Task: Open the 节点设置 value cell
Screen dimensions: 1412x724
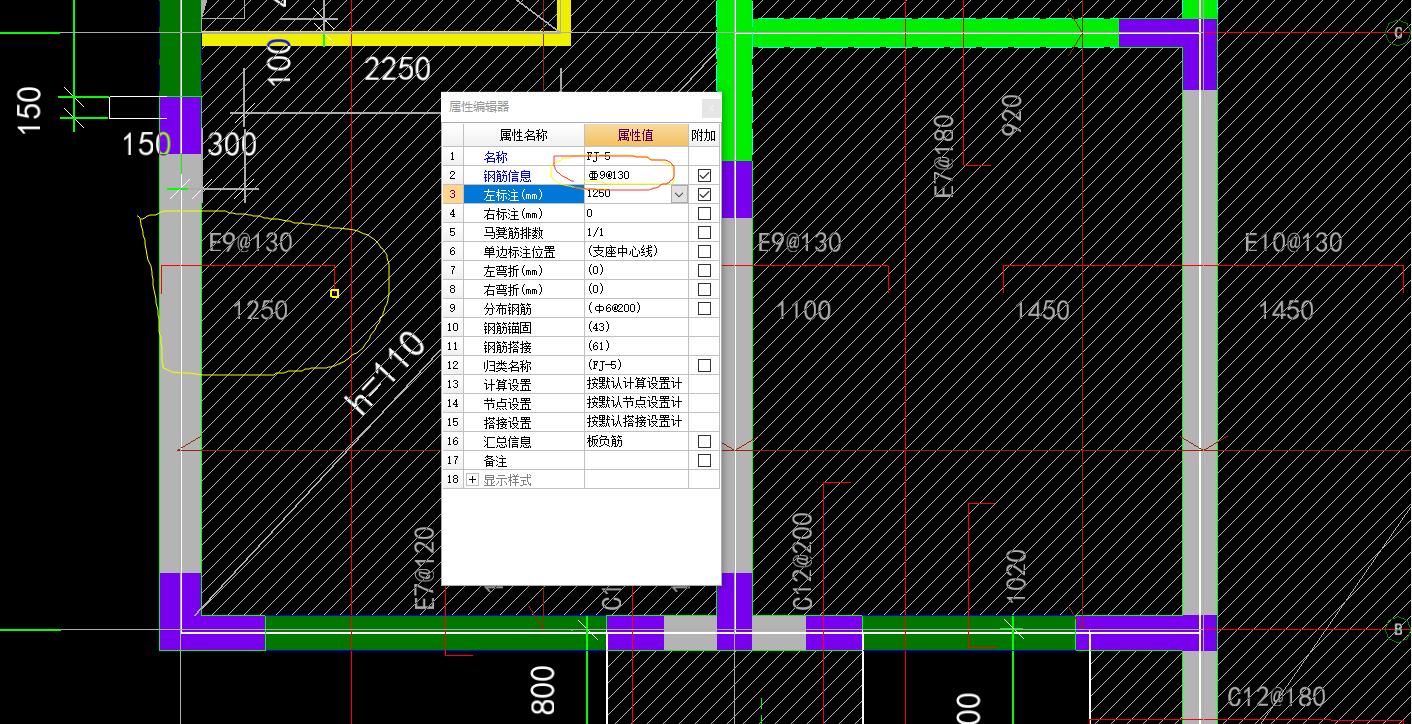Action: [636, 403]
